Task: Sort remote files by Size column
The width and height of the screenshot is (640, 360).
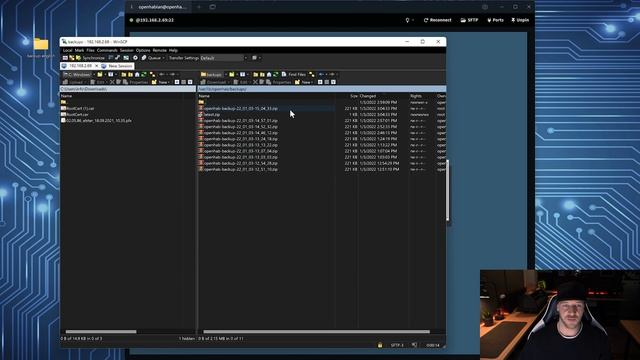Action: [353, 96]
